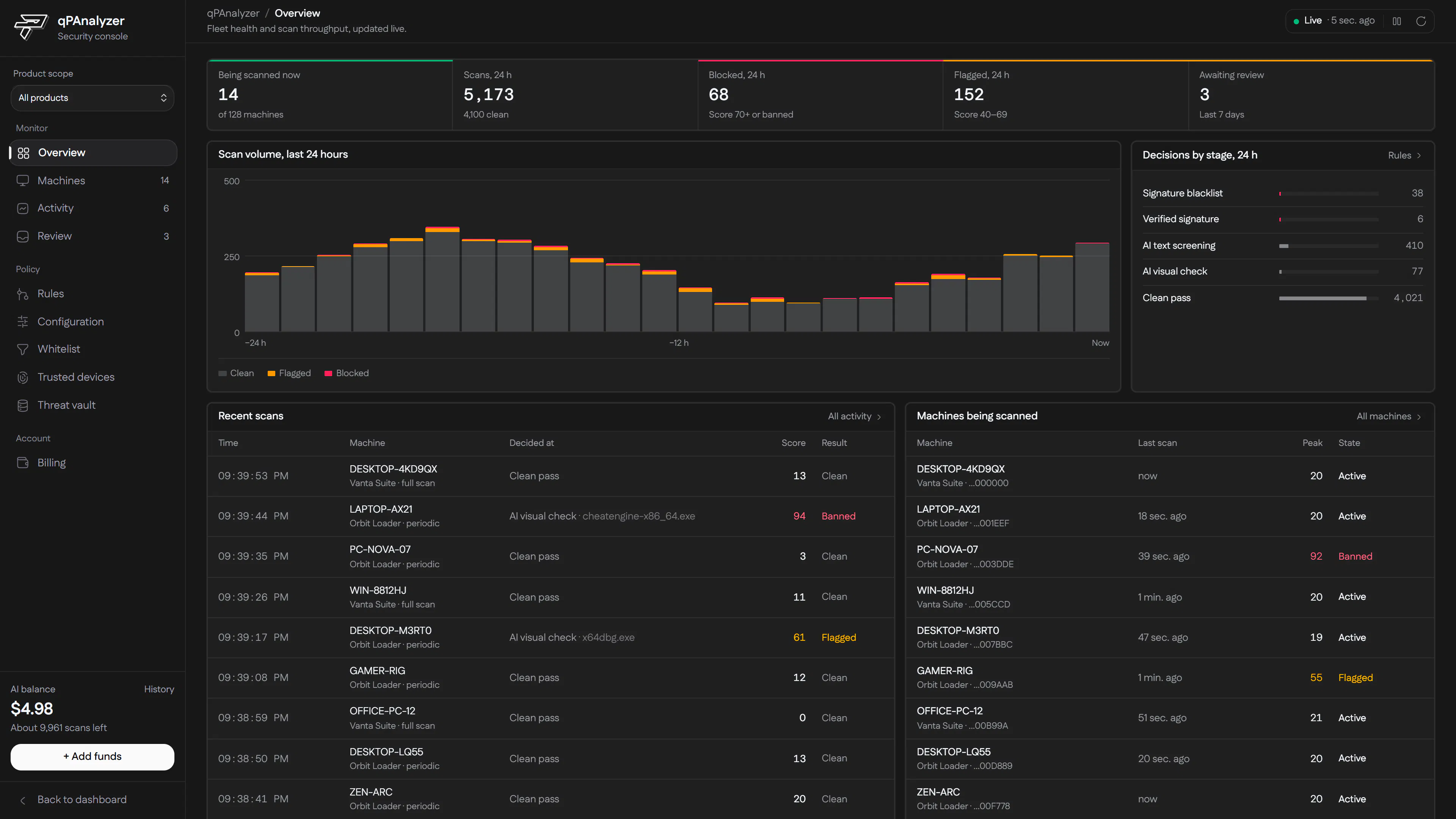Image resolution: width=1456 pixels, height=819 pixels.
Task: Click the qPAnalyzer breadcrumb
Action: [233, 13]
